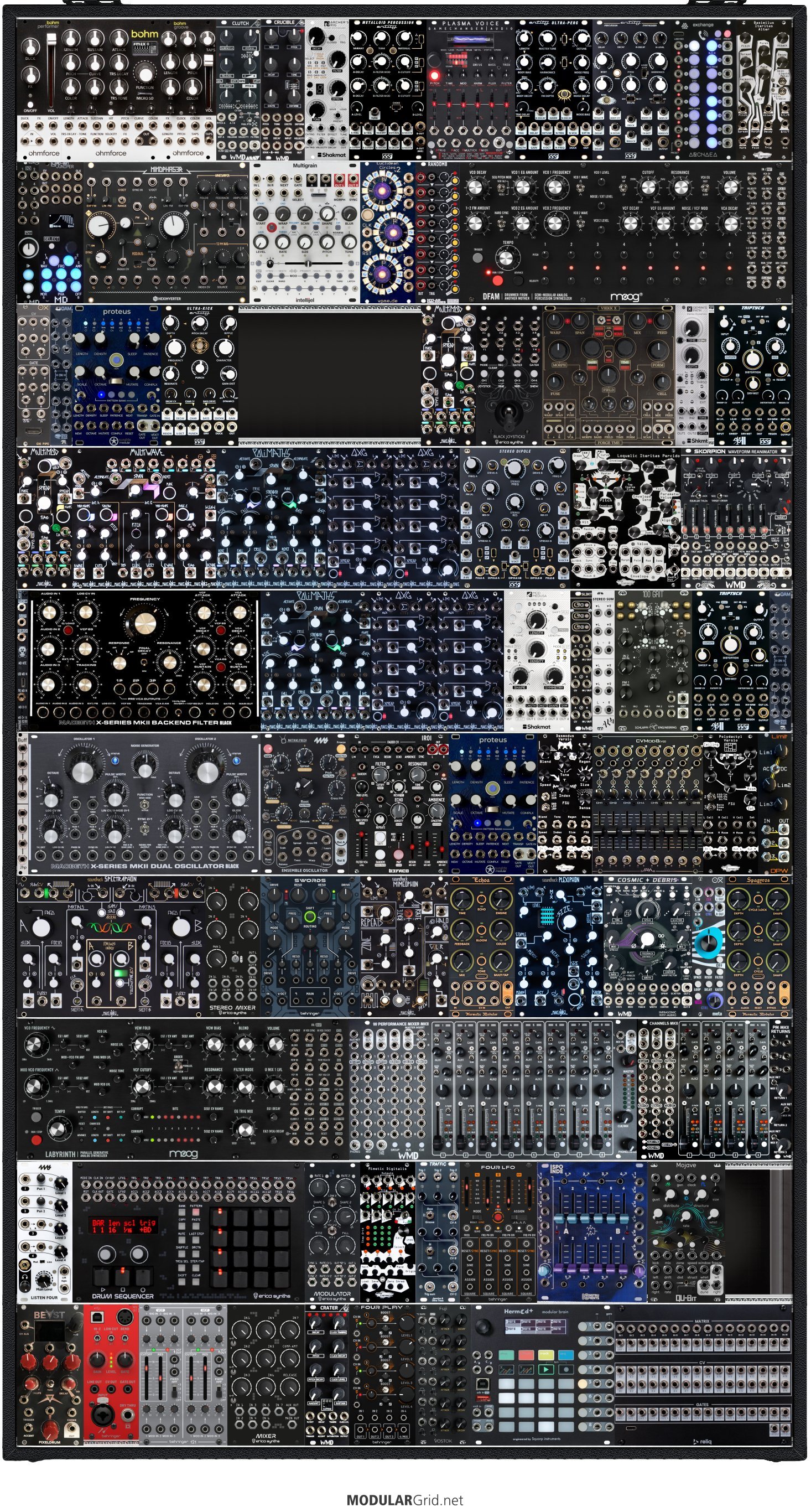Toggle the VCO 1 Wave switch on DFAM
The width and height of the screenshot is (811, 1512).
coord(581,188)
